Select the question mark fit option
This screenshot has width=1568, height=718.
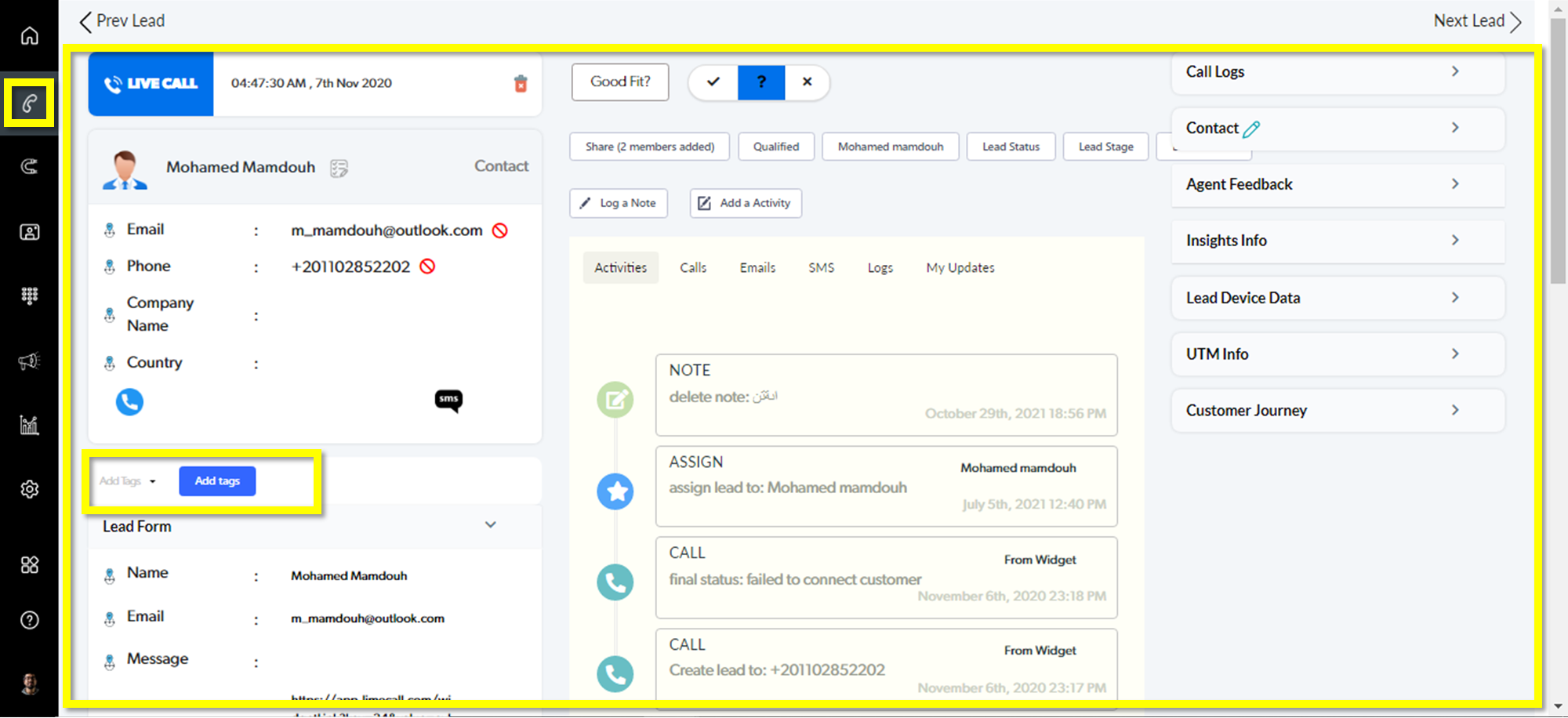(760, 82)
